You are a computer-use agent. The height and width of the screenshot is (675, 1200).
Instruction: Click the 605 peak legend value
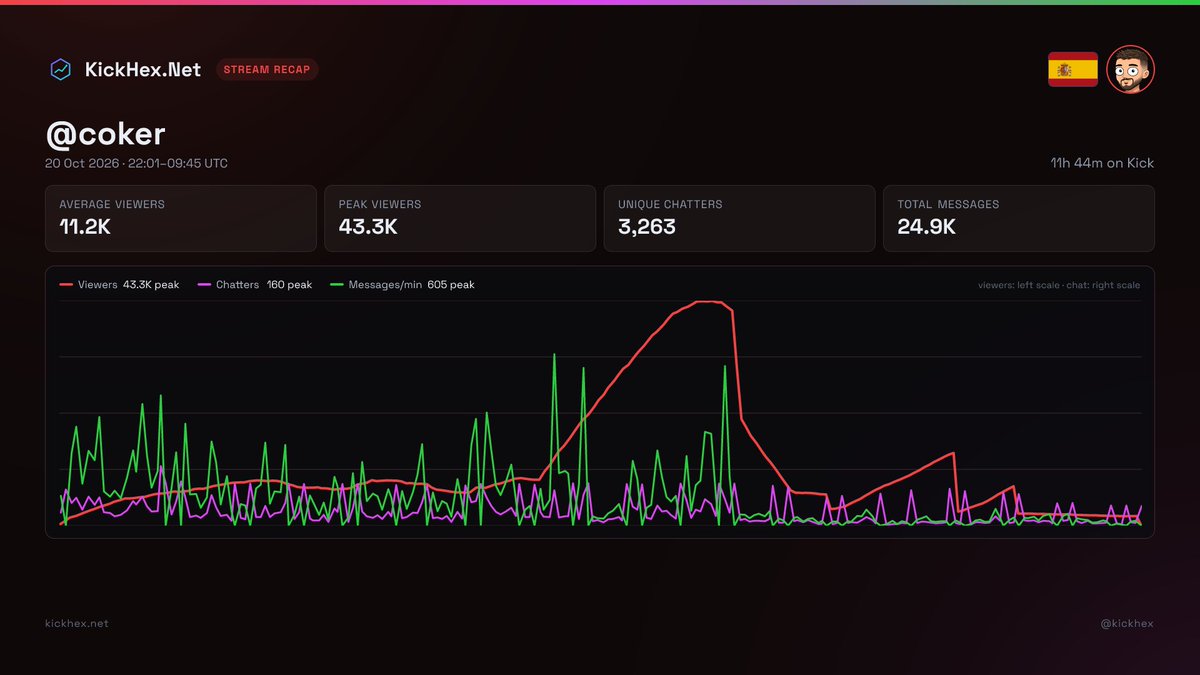(x=451, y=285)
